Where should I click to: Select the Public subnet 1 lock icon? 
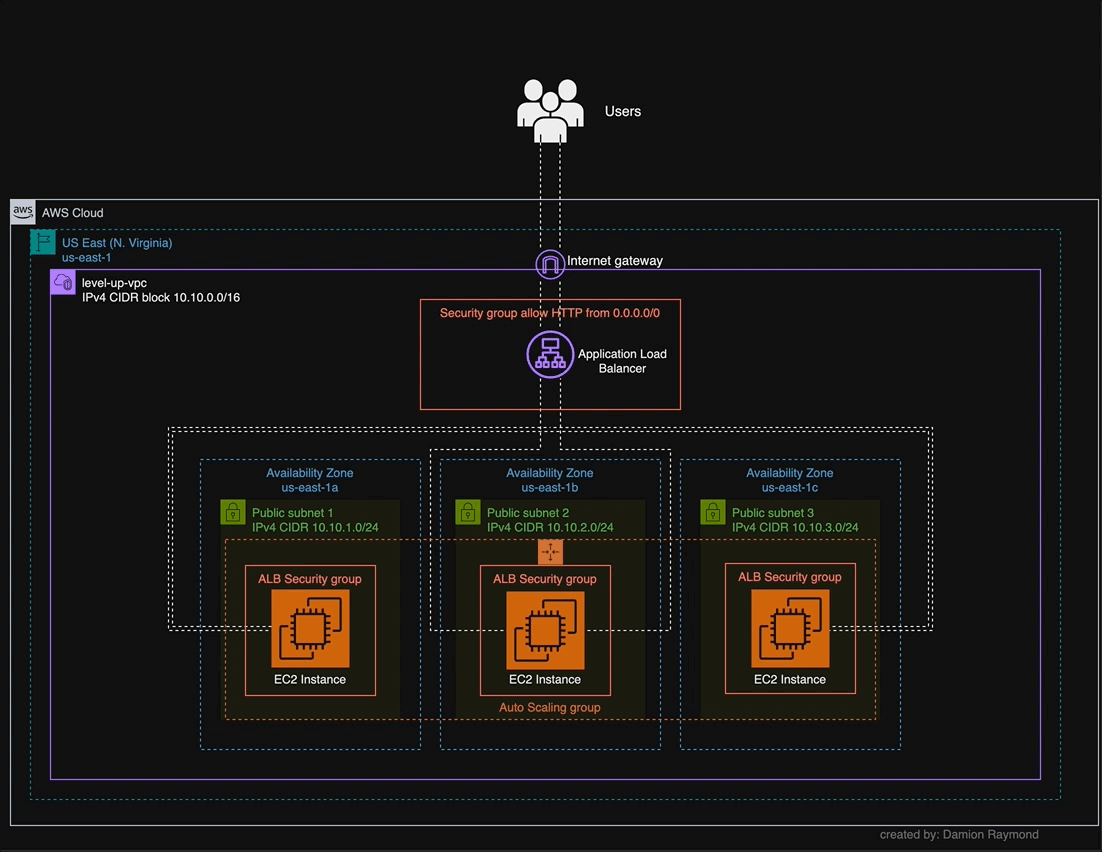click(x=233, y=512)
